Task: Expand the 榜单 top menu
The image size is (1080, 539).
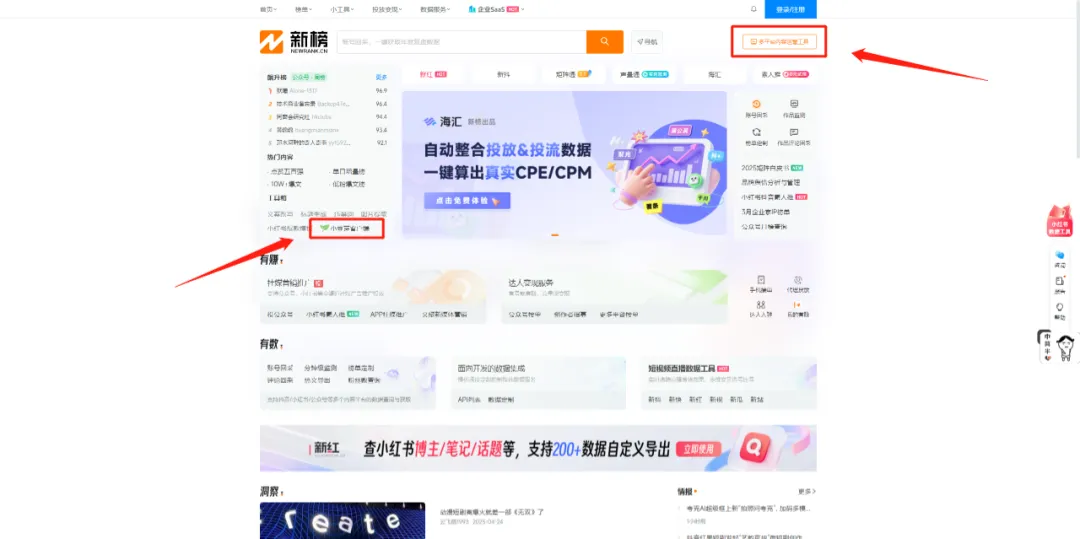Action: 303,10
